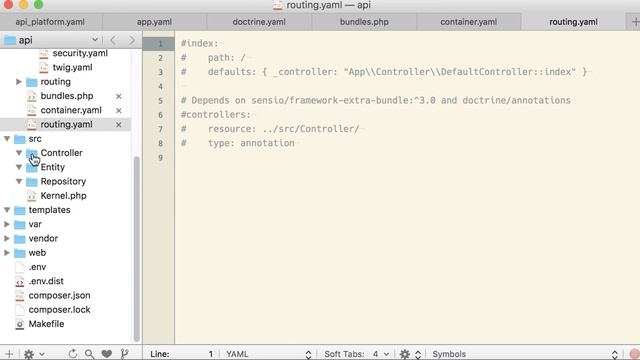640x360 pixels.
Task: Search in the file browser
Action: 89,354
